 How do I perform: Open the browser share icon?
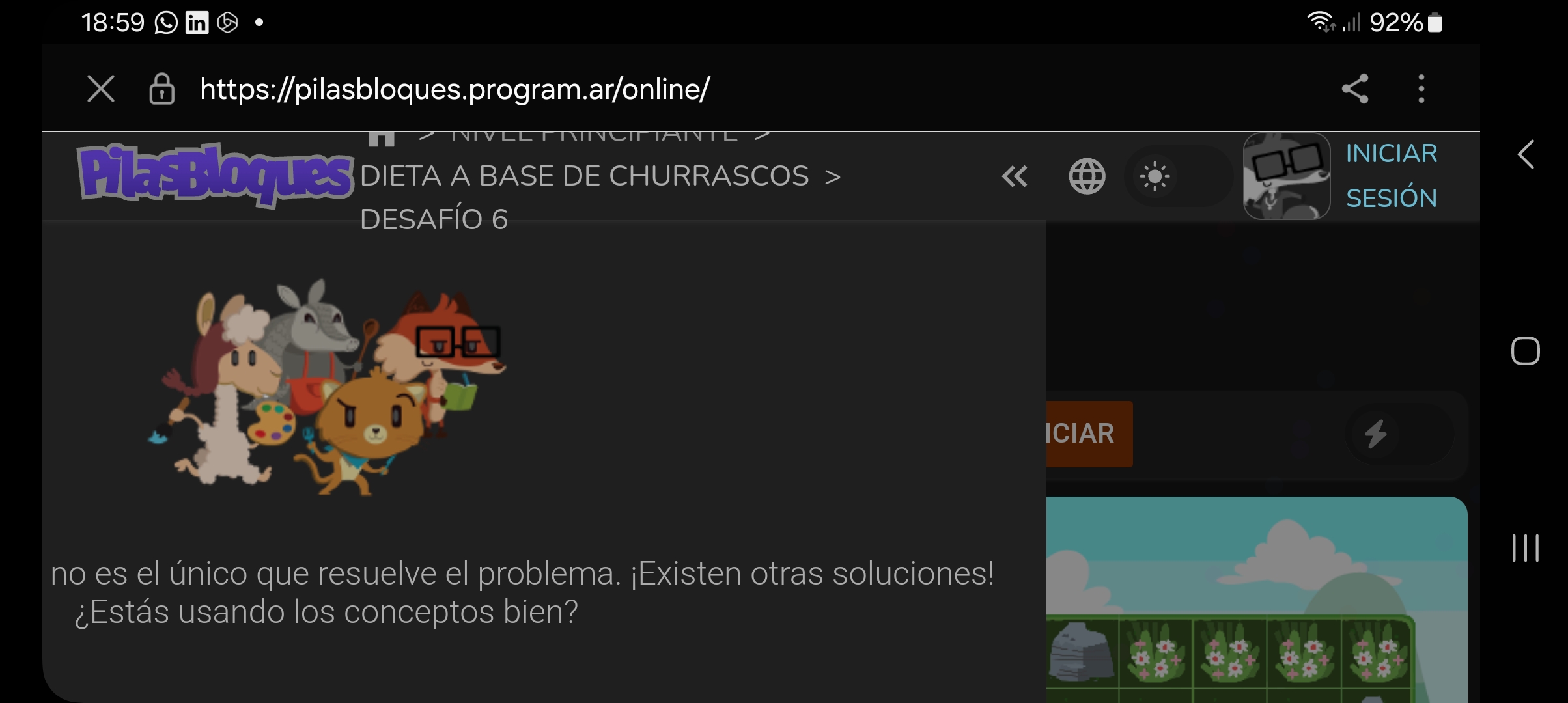1355,89
